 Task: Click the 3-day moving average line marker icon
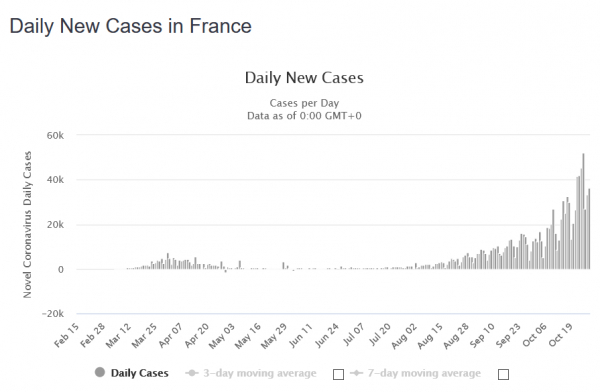coord(192,373)
